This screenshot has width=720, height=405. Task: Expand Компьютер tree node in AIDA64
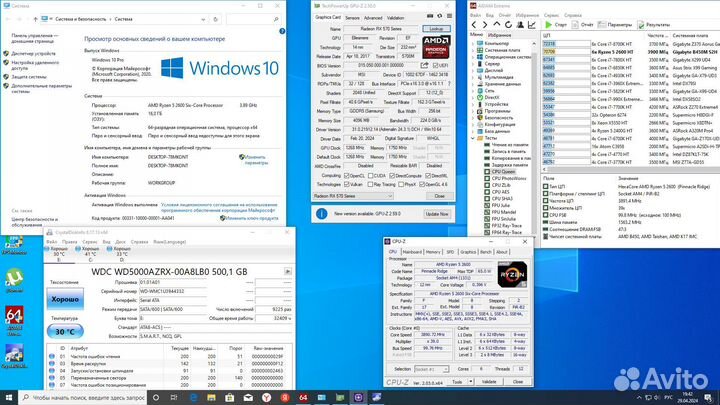coord(473,43)
